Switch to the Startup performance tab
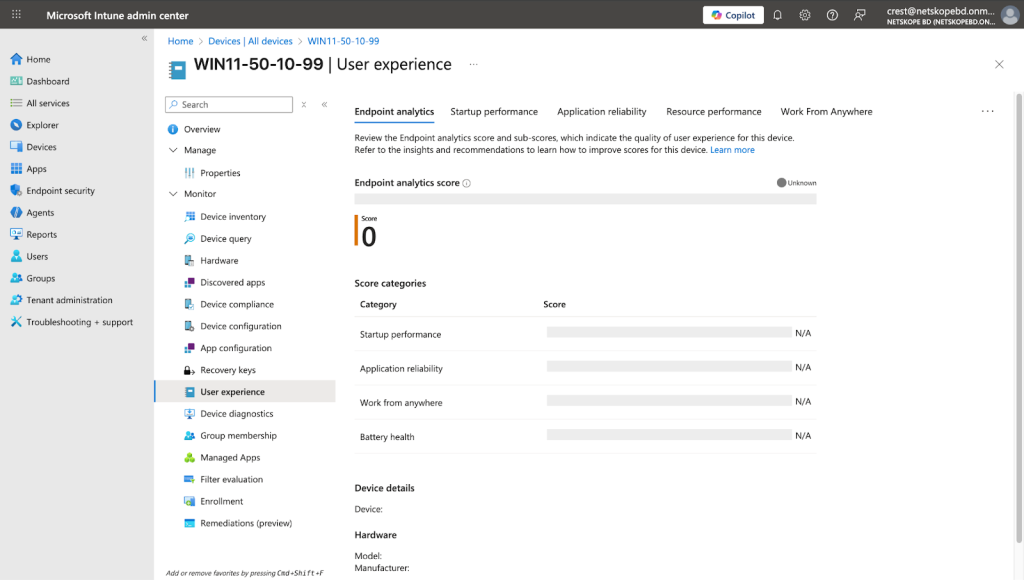 click(x=494, y=112)
